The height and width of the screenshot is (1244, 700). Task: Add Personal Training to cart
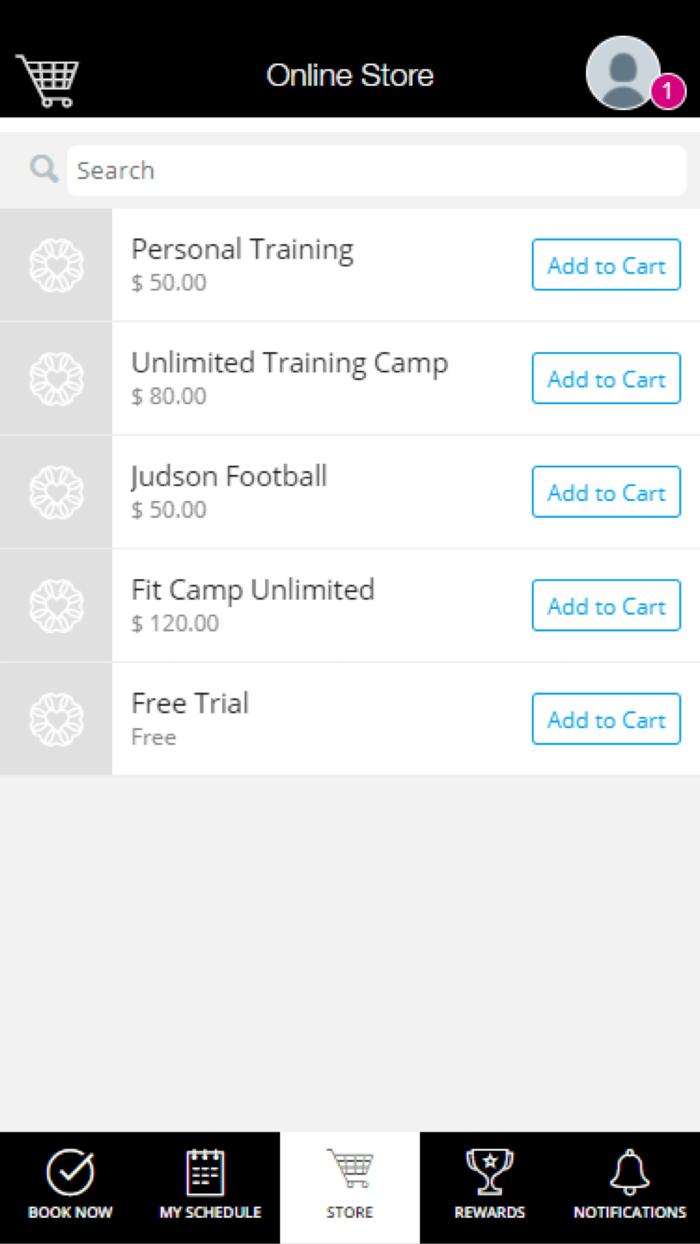coord(606,265)
